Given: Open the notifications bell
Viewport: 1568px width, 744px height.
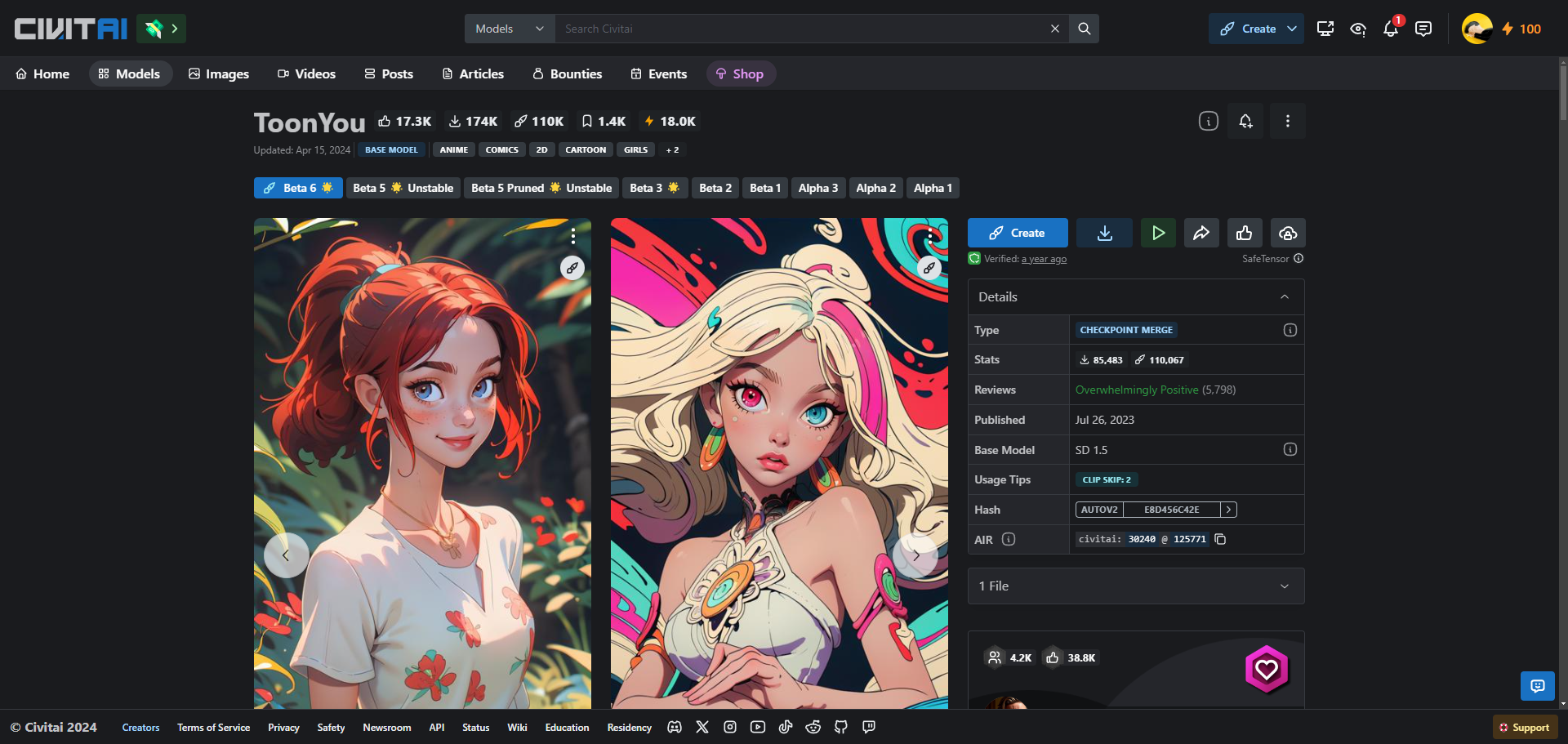Looking at the screenshot, I should pyautogui.click(x=1391, y=29).
